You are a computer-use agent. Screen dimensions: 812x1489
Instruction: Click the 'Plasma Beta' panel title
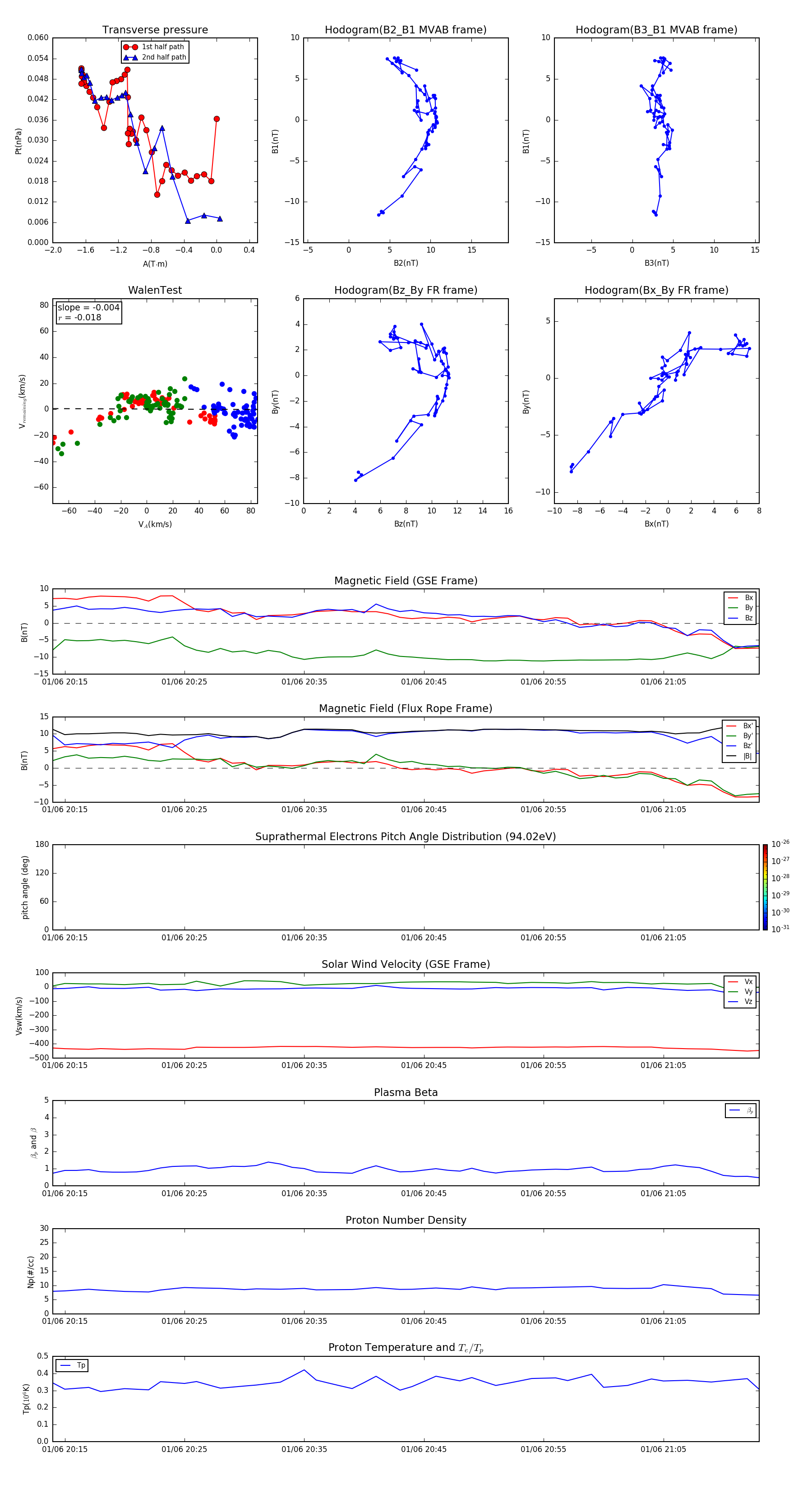click(406, 1093)
